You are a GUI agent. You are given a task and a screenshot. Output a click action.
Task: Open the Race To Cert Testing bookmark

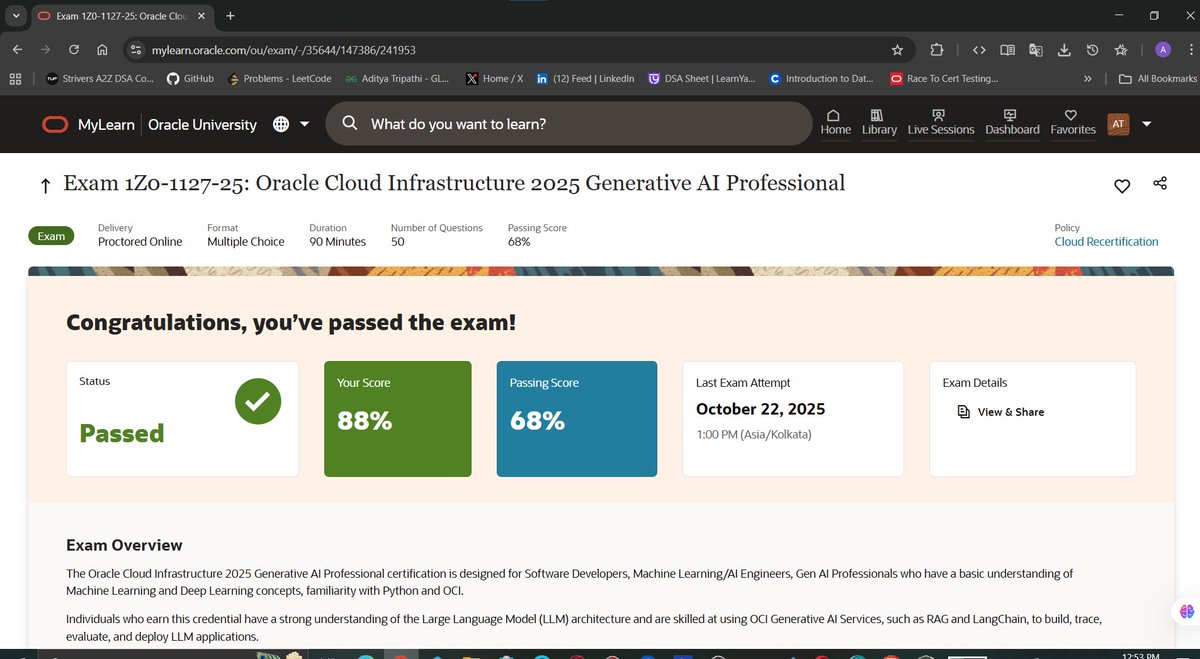pyautogui.click(x=943, y=79)
